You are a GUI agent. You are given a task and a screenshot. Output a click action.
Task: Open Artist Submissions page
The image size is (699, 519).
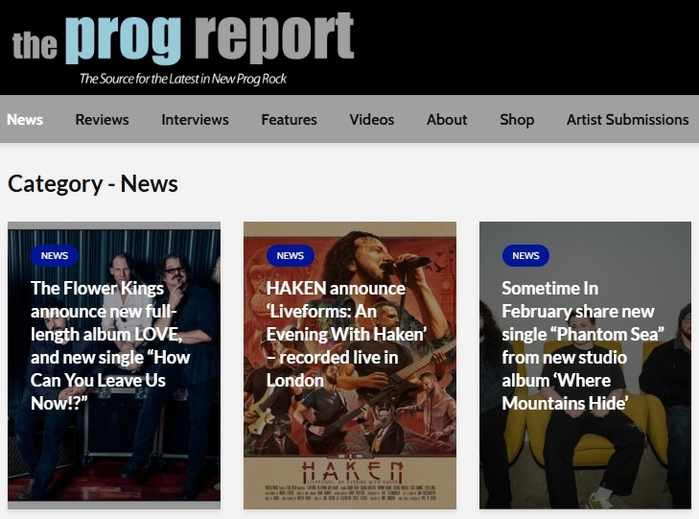coord(627,119)
